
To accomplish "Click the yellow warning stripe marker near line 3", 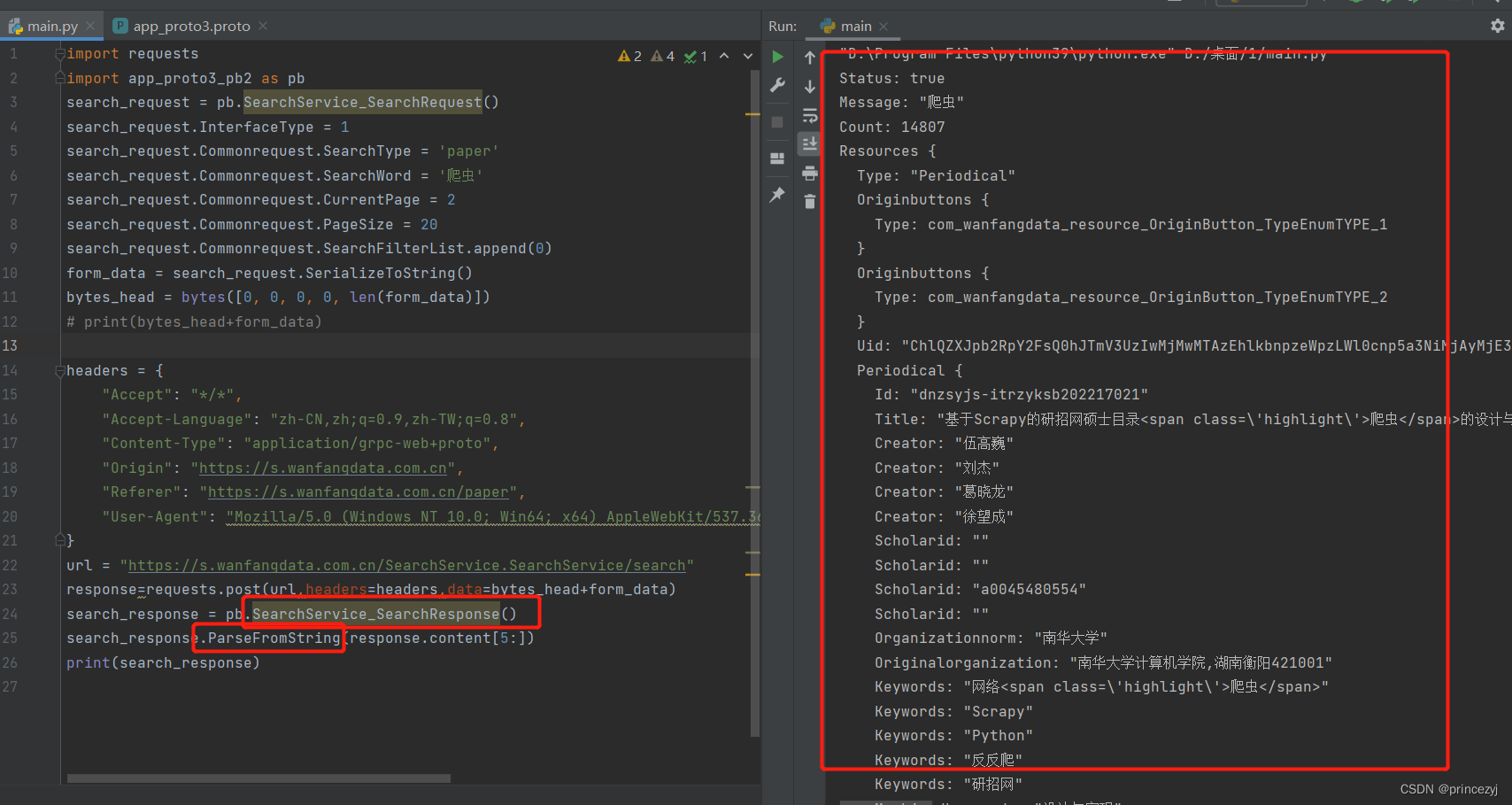I will click(x=752, y=114).
